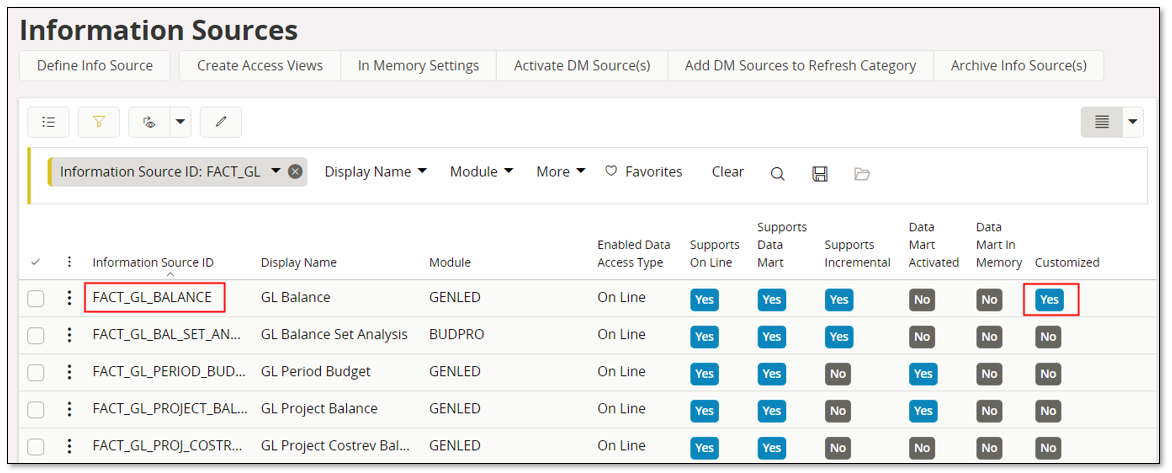Sort by Information Source ID column header
Image resolution: width=1172 pixels, height=473 pixels.
(153, 263)
